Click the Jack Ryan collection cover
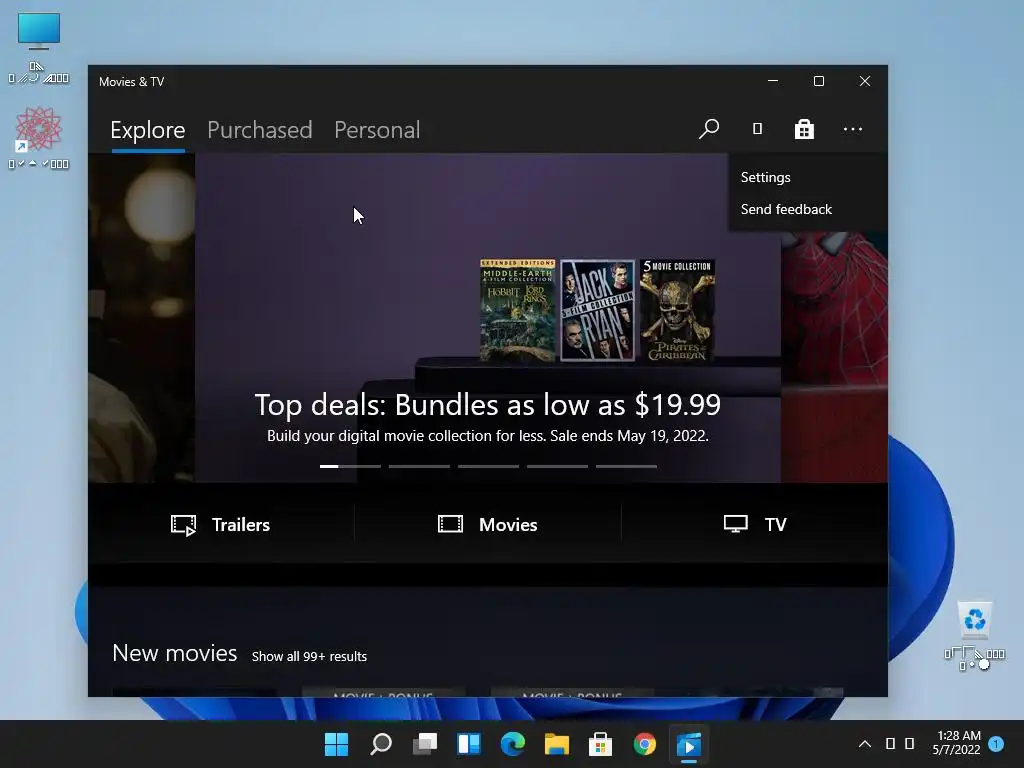Screen dimensions: 1024x768 tap(598, 310)
